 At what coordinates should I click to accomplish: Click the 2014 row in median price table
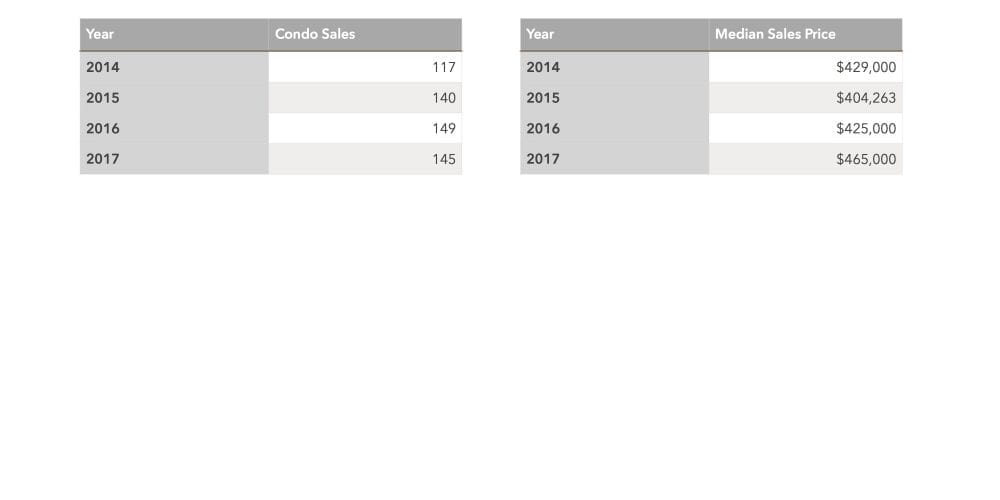(x=711, y=67)
